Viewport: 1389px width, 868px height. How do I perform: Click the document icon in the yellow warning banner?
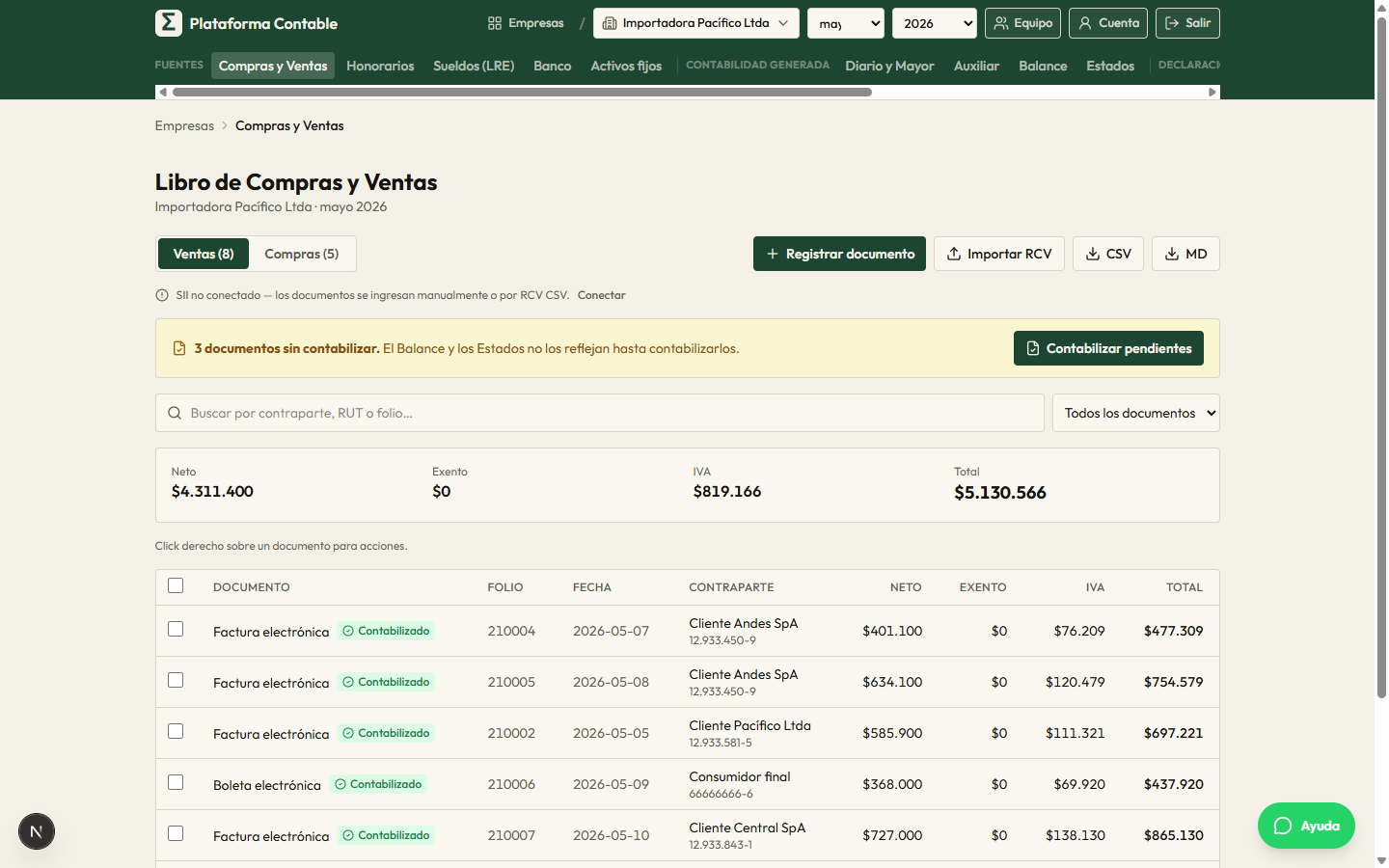point(179,348)
